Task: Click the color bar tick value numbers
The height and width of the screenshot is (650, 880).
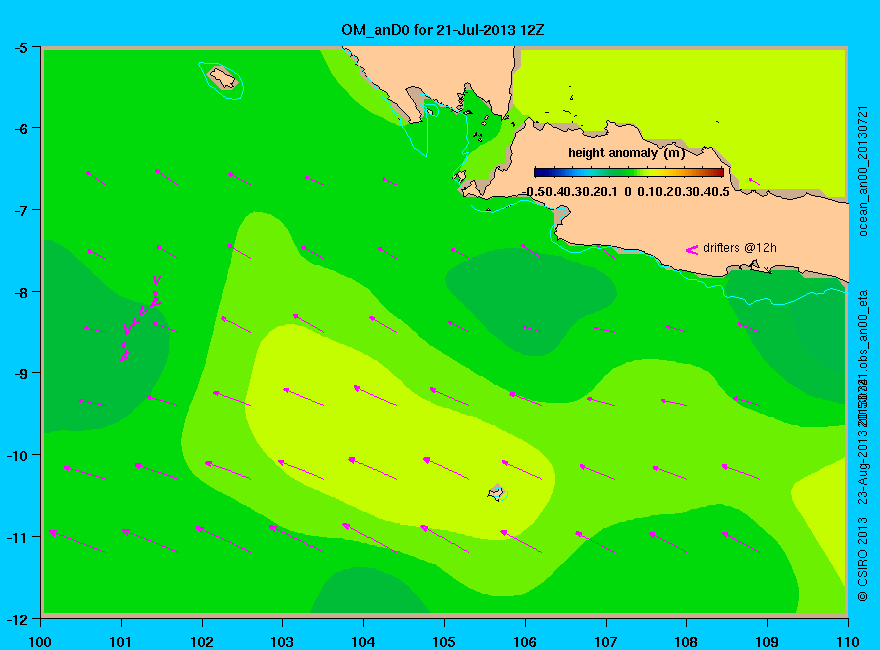Action: coord(626,192)
